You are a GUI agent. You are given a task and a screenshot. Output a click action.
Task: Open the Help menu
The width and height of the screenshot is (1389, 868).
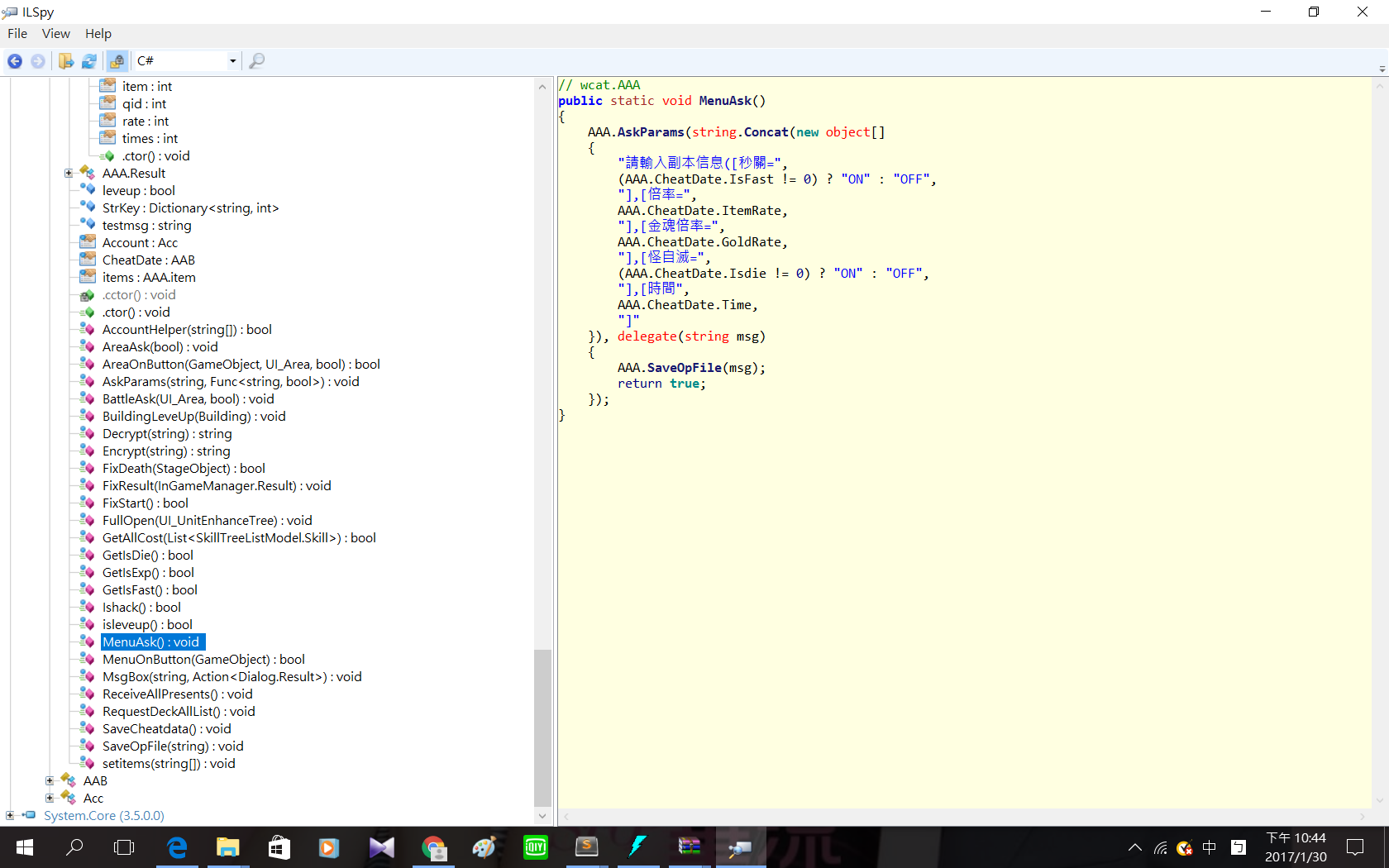98,34
